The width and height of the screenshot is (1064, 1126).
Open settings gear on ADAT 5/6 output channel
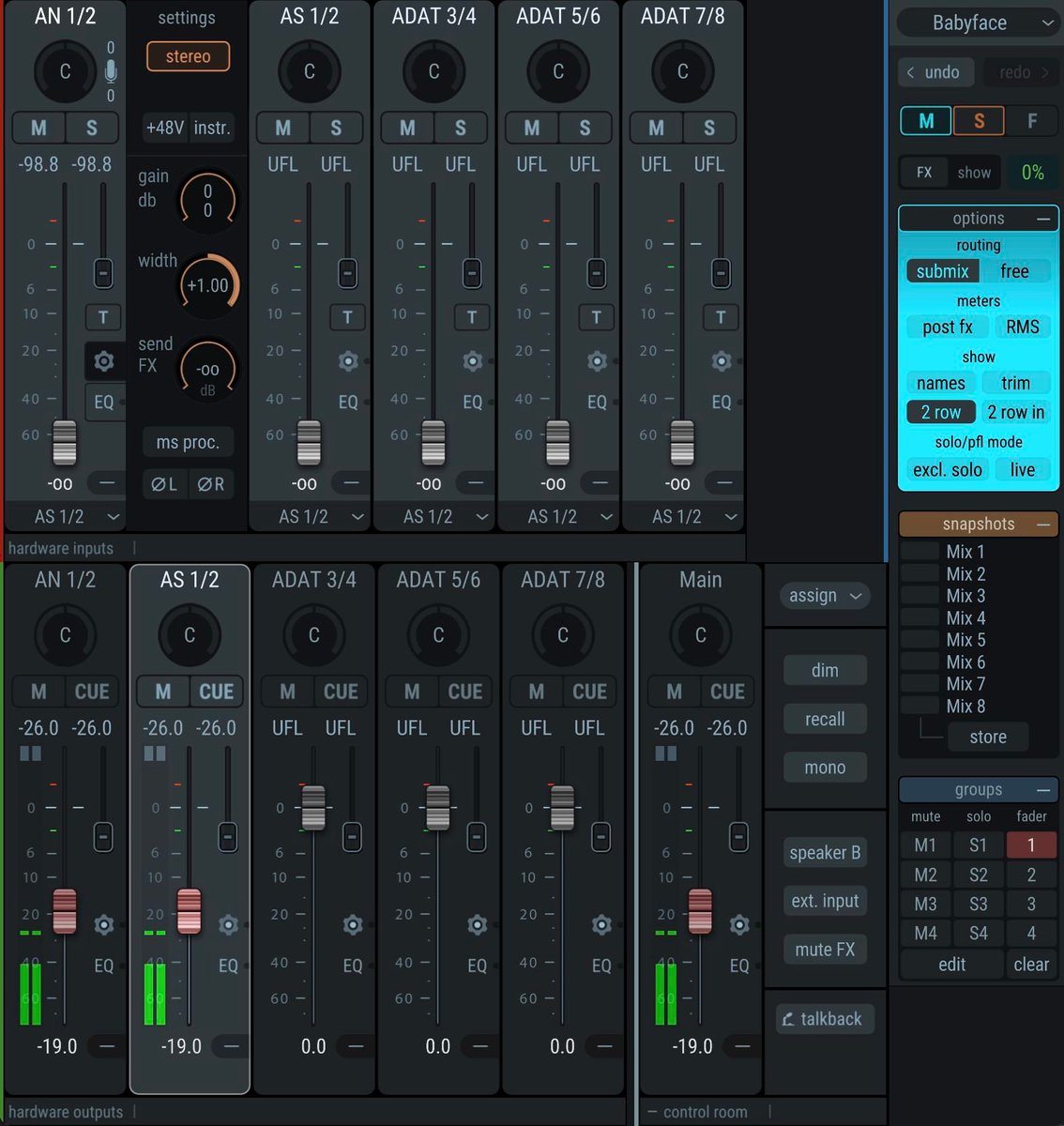pos(477,925)
